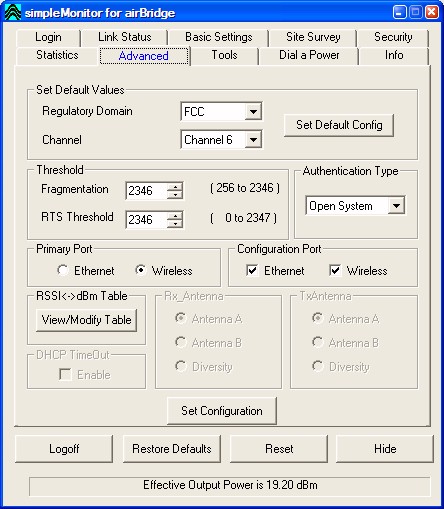
Task: Expand the Authentication Type Open System dropdown
Action: [x=396, y=206]
